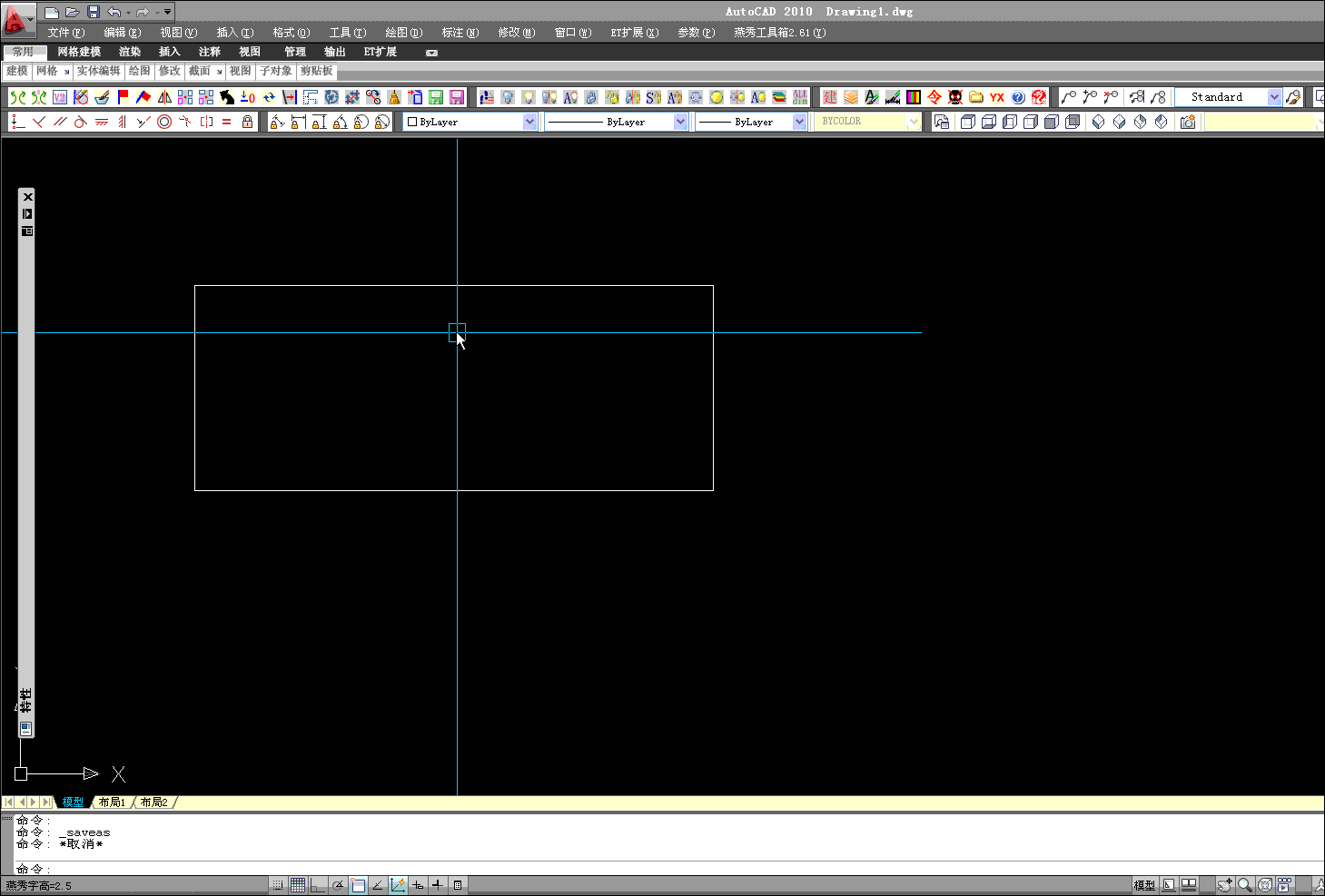Save the drawing with the floppy icon
The height and width of the screenshot is (896, 1325).
tap(94, 12)
